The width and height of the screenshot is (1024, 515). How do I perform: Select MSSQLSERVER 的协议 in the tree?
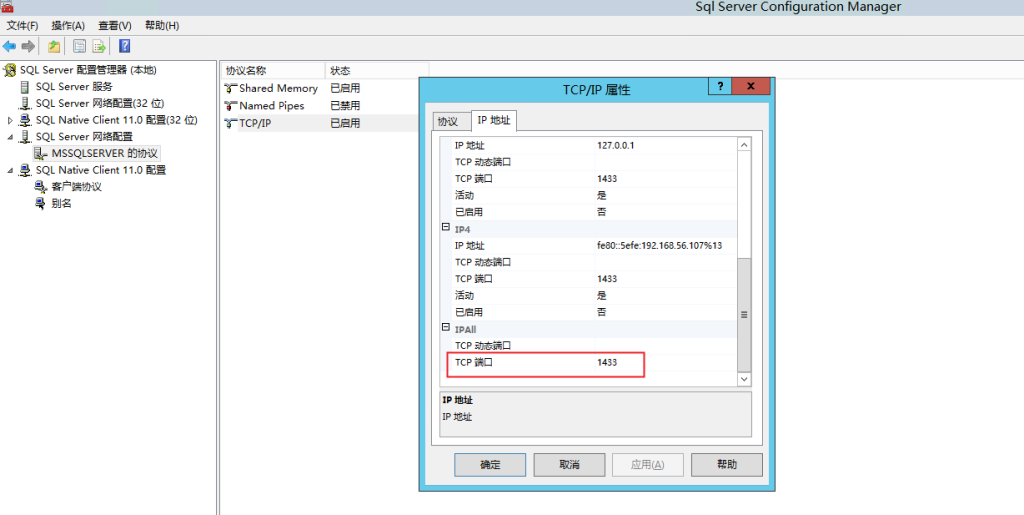104,153
